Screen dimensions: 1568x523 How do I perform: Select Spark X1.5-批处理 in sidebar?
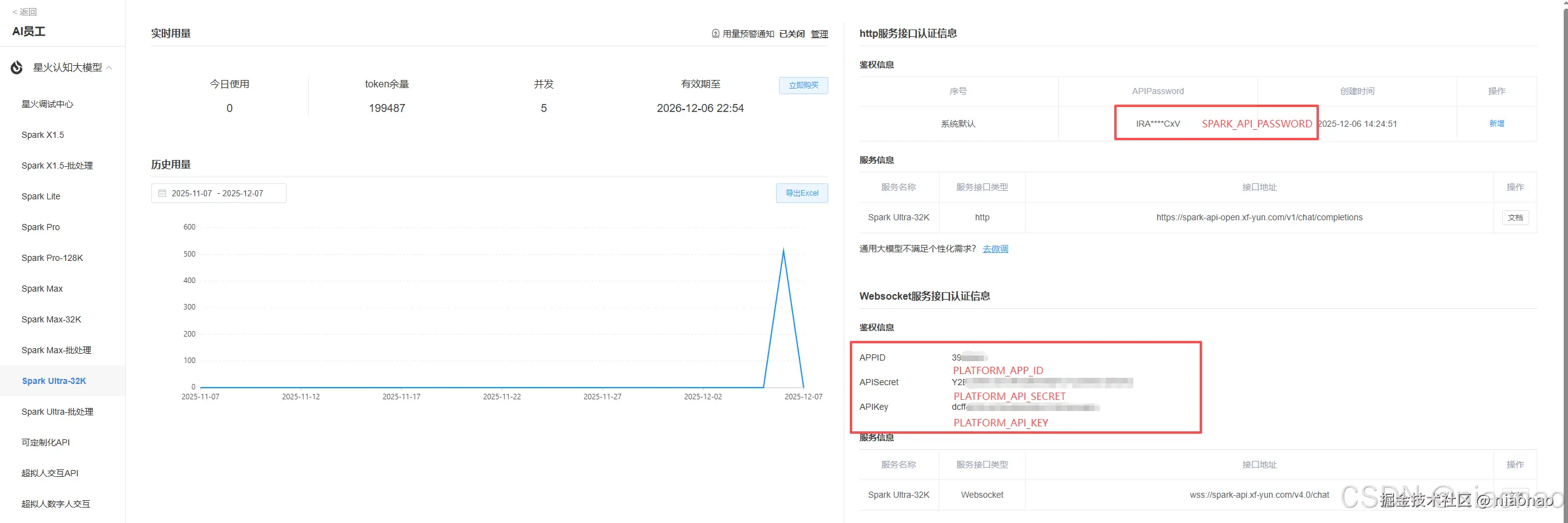[57, 166]
